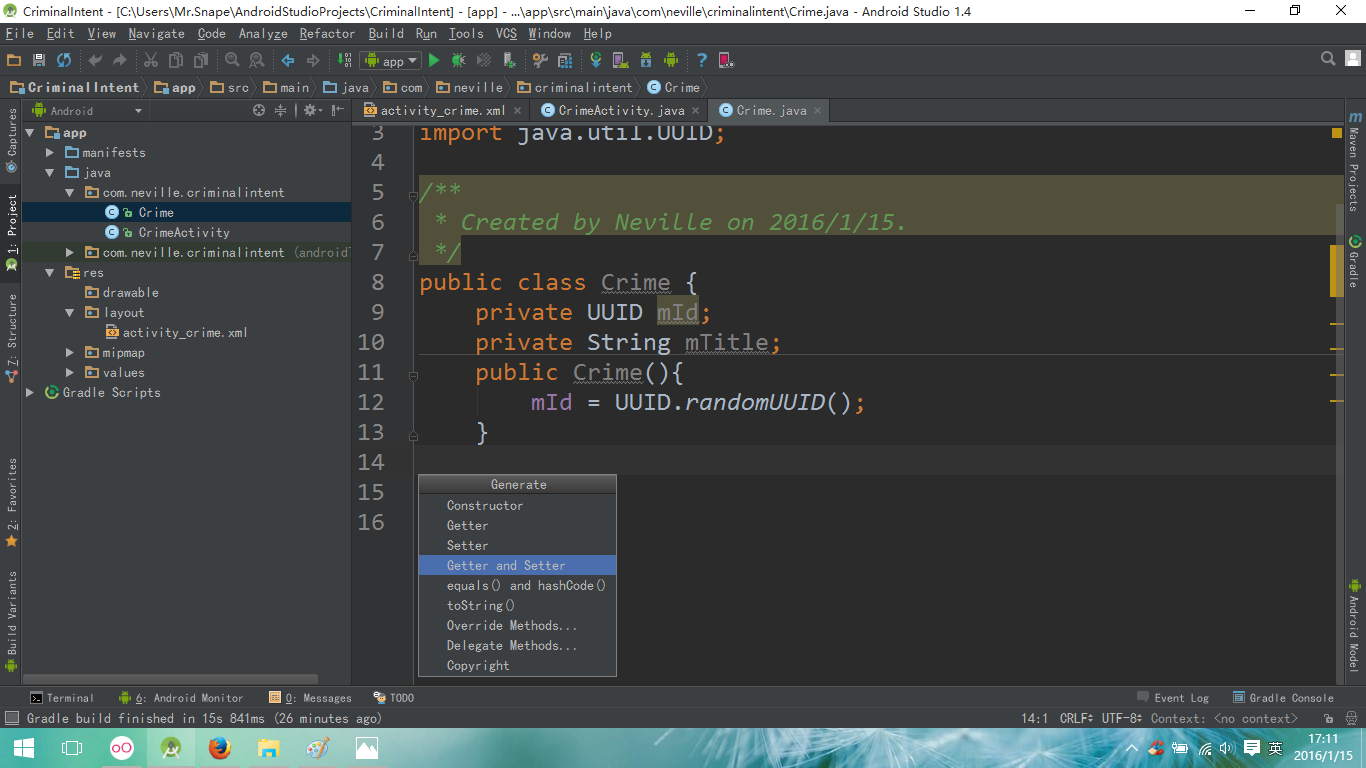Click the Replace icon in toolbar
The width and height of the screenshot is (1366, 768).
pyautogui.click(x=257, y=60)
